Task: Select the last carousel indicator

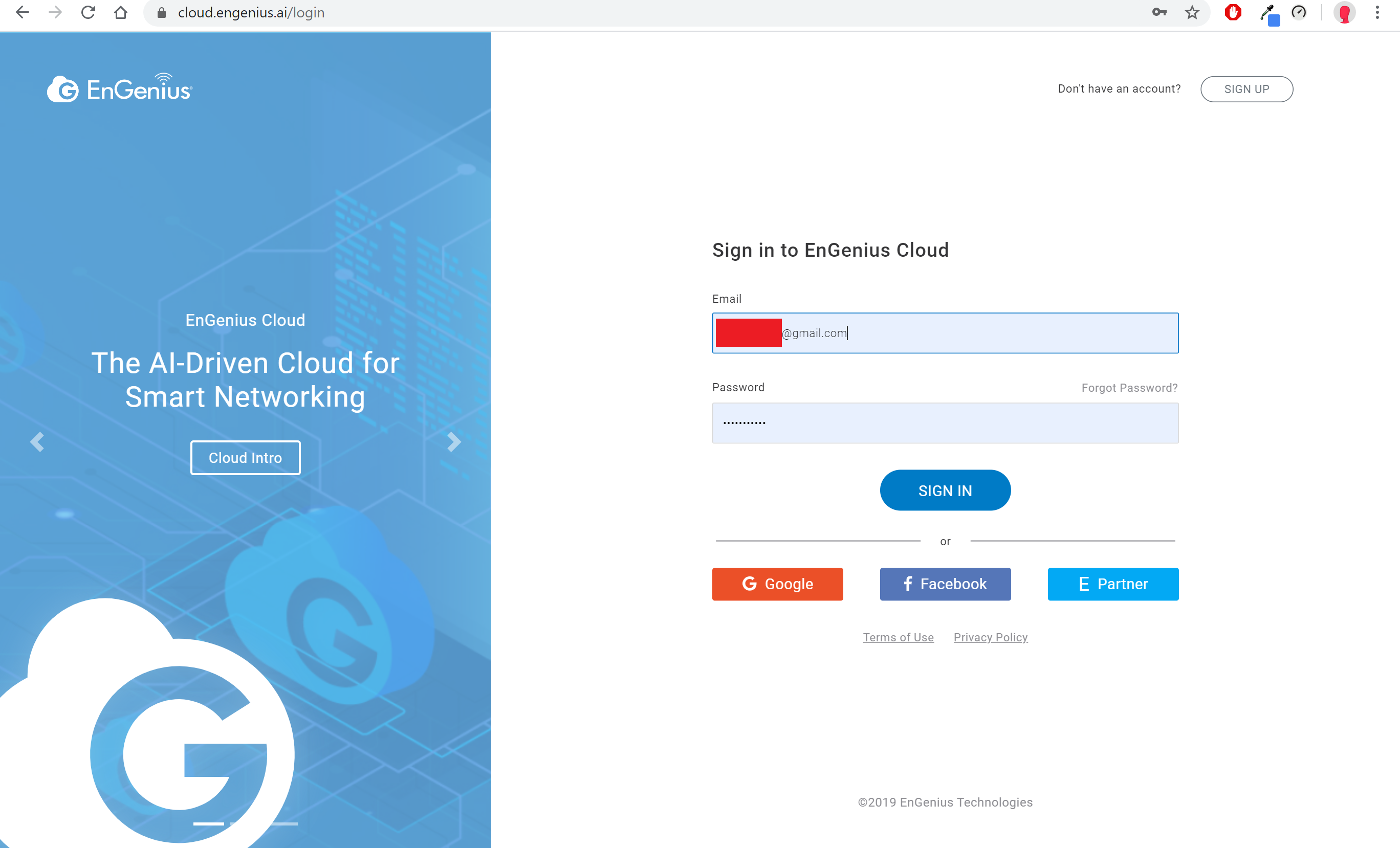Action: (282, 823)
